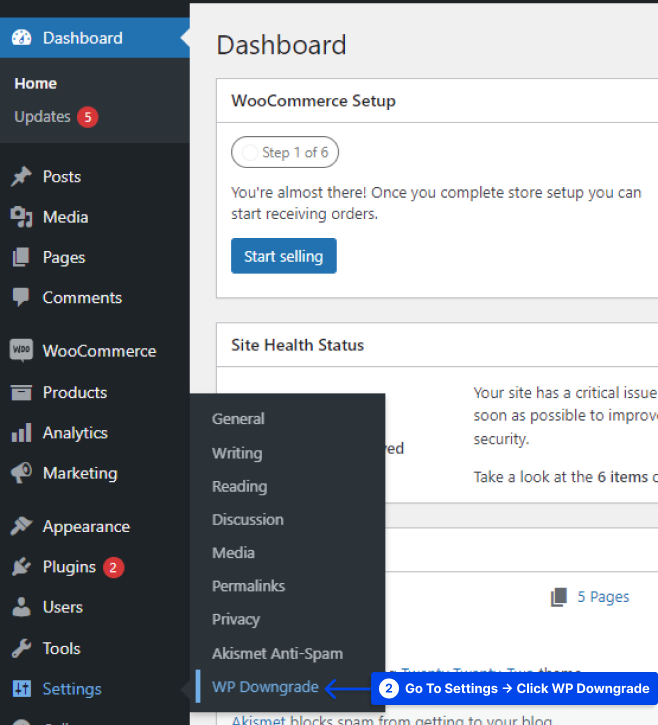Select Privacy in Settings flyout
This screenshot has height=725, width=658.
tap(236, 620)
